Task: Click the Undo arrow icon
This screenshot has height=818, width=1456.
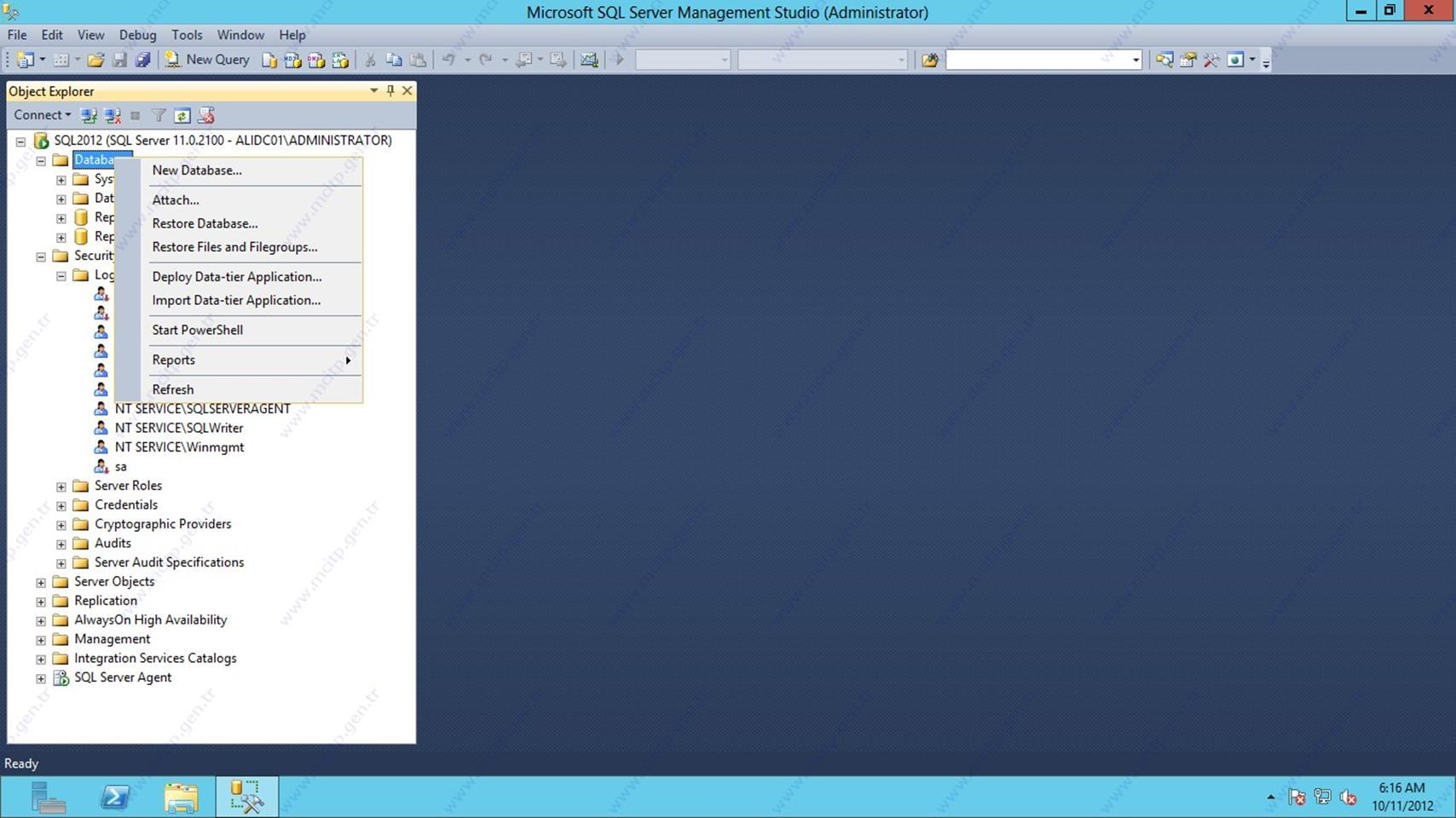Action: [448, 60]
